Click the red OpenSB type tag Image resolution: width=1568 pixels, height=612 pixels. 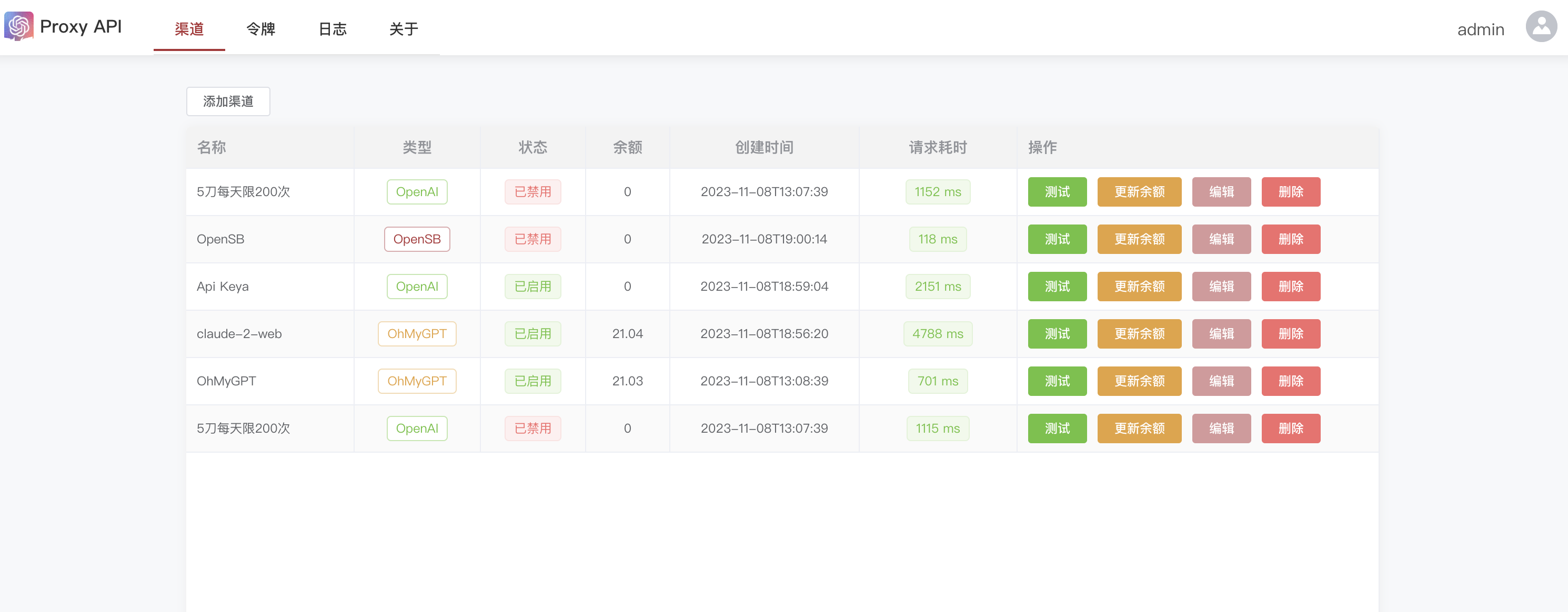pos(417,239)
